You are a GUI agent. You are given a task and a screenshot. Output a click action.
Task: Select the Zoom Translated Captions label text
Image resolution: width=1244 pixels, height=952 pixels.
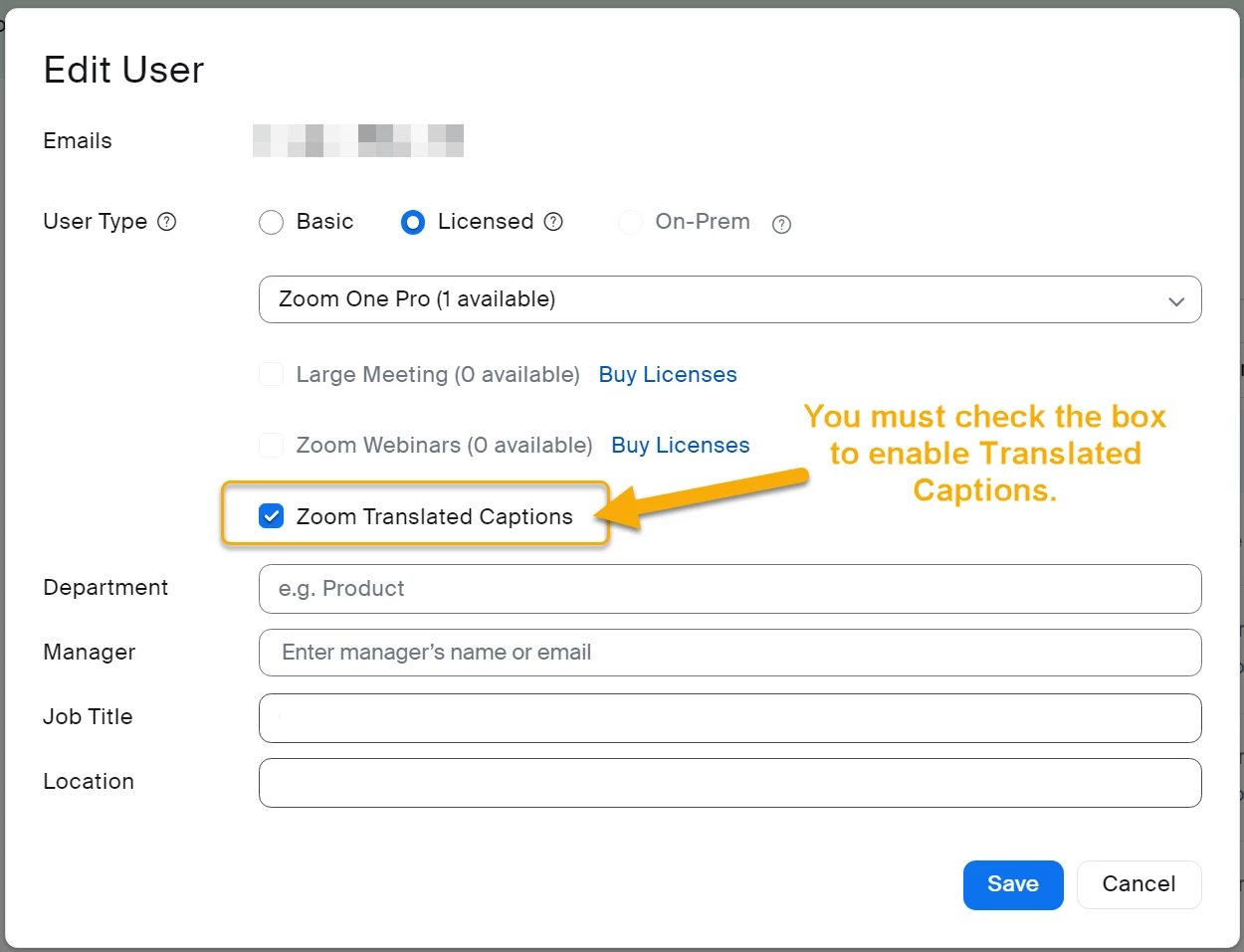coord(434,516)
